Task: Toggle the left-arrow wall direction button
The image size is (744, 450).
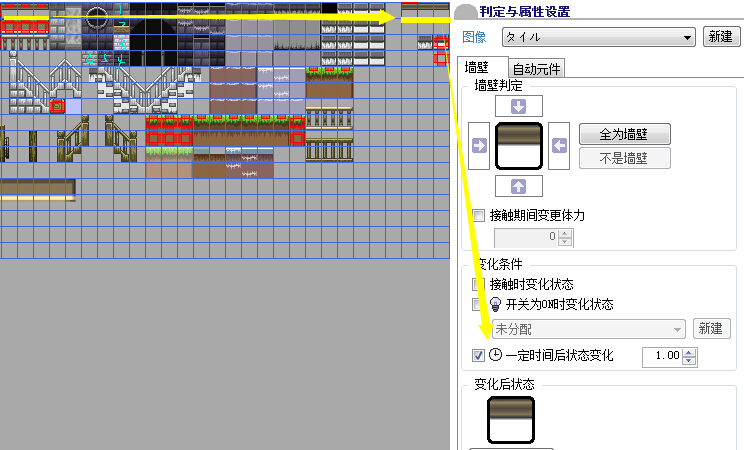Action: point(559,145)
